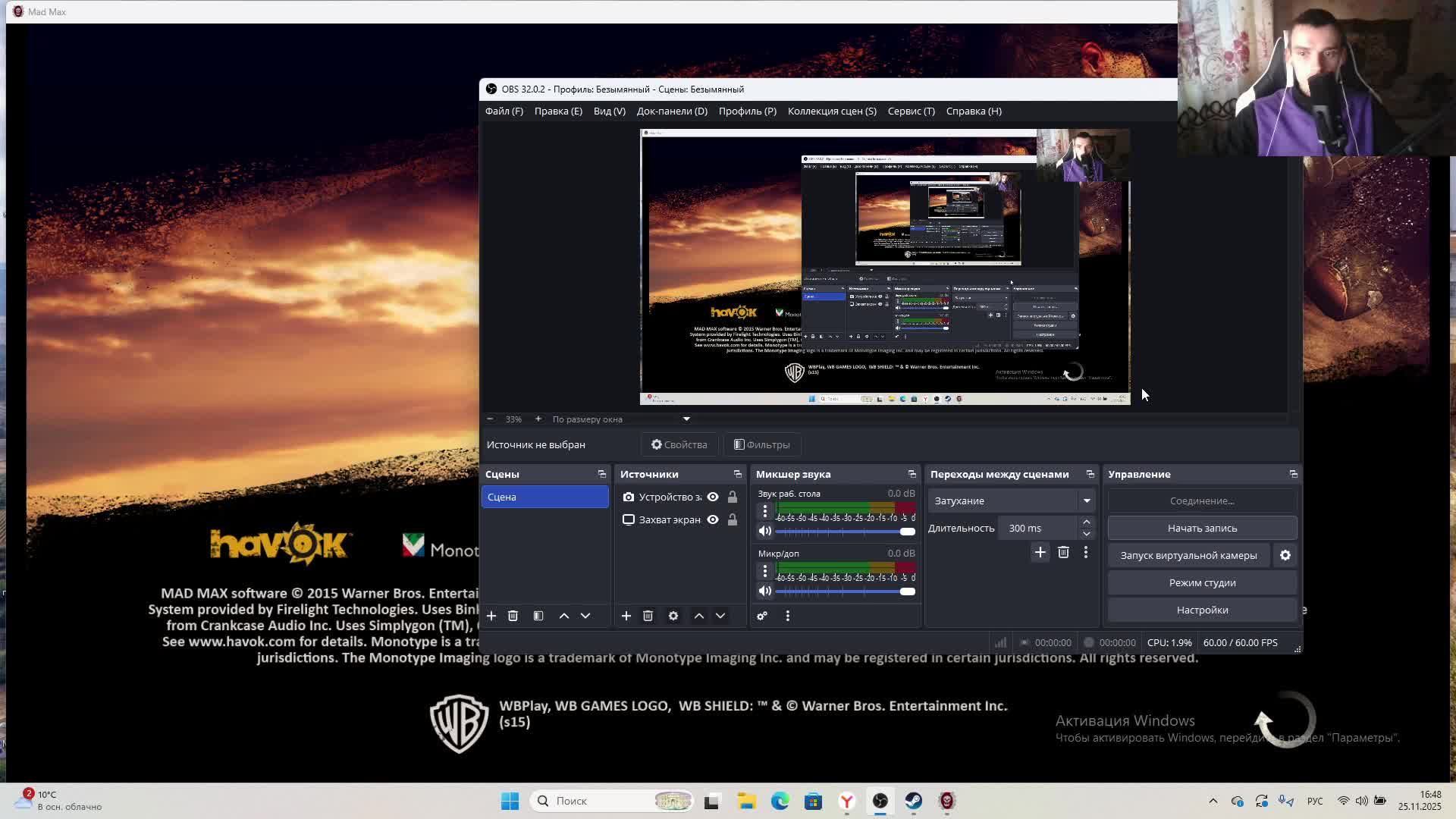This screenshot has width=1456, height=819.
Task: Open scene filters icon in Scenes panel
Action: 538,616
